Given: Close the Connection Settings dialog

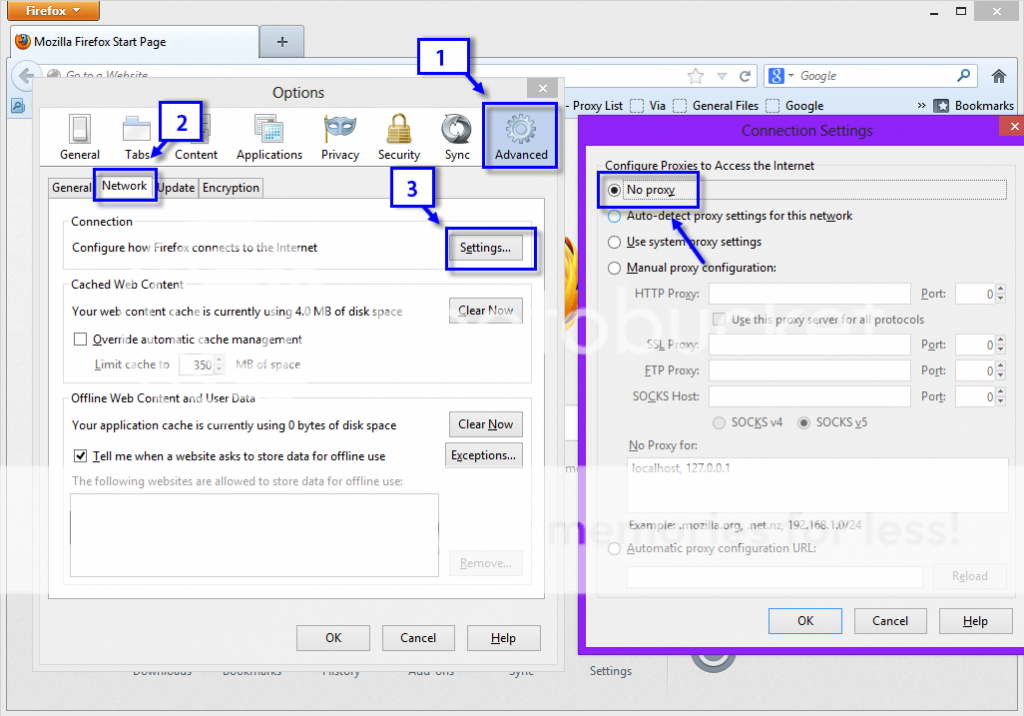Looking at the screenshot, I should 1014,126.
